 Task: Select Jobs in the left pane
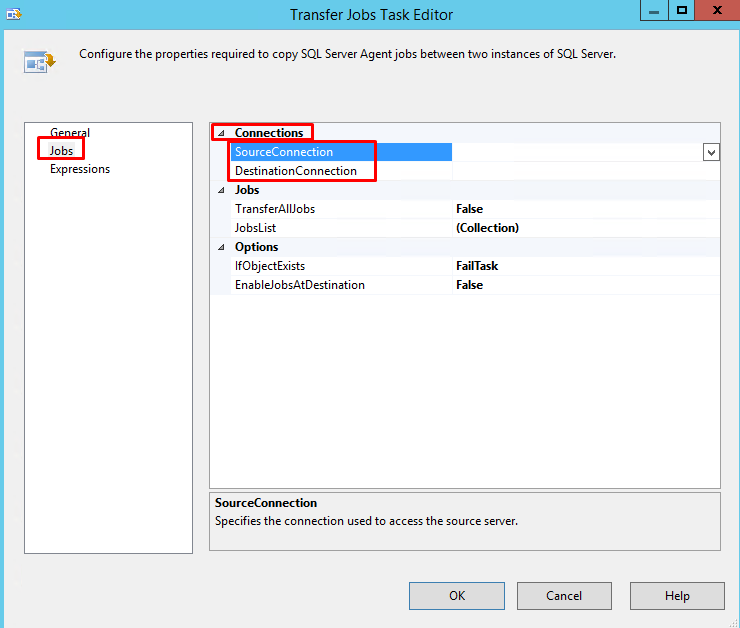[x=61, y=151]
